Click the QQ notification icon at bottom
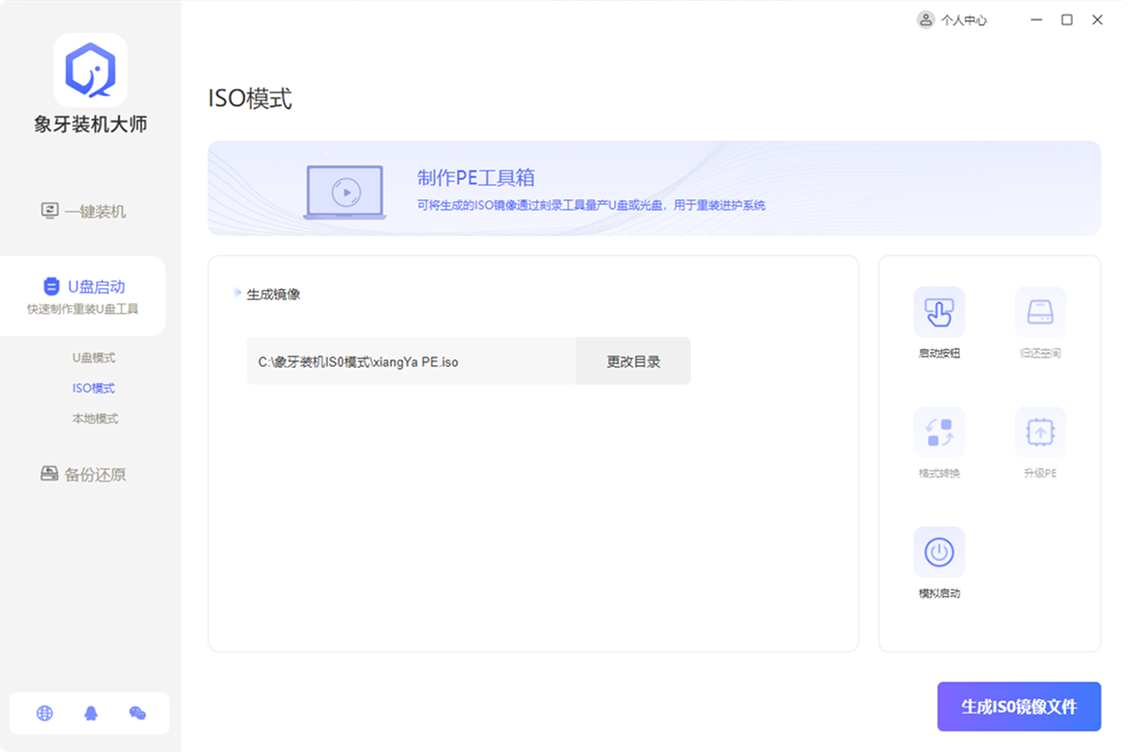The width and height of the screenshot is (1128, 752). 90,714
